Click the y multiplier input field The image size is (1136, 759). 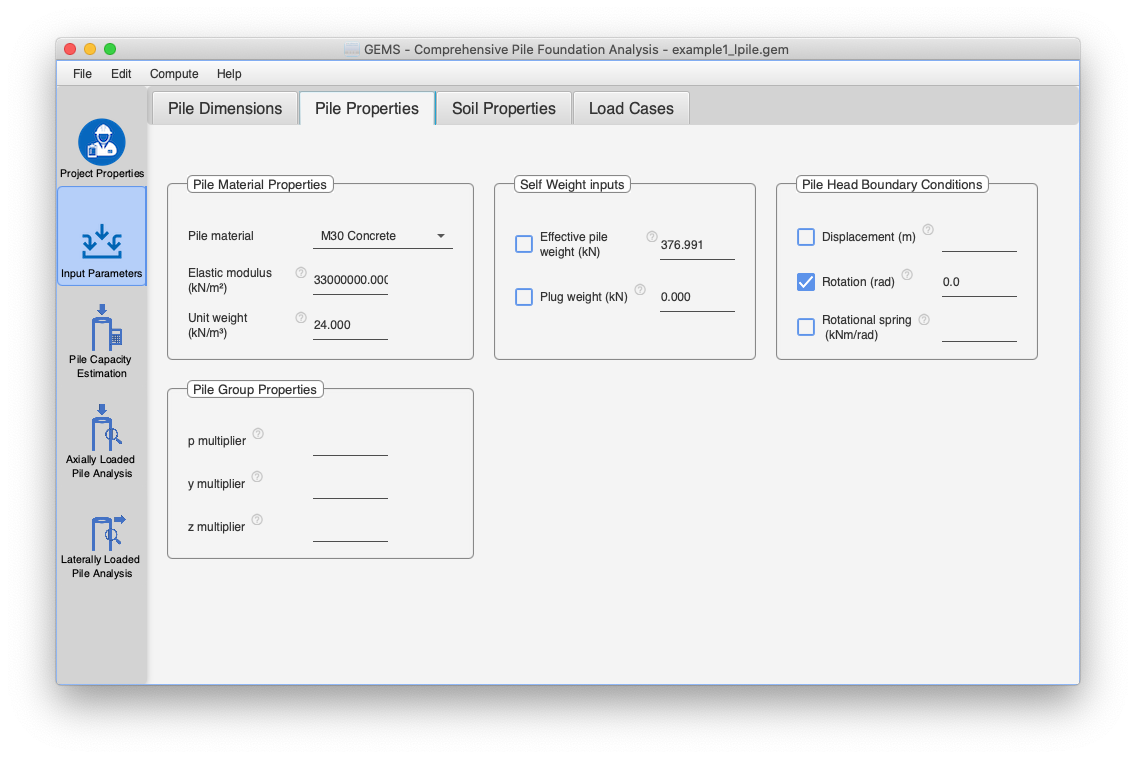pos(350,484)
